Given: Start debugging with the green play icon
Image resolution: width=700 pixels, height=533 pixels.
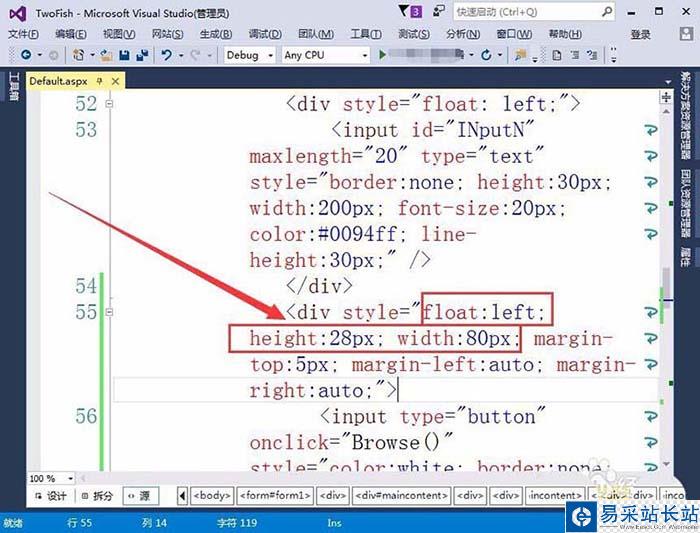Looking at the screenshot, I should [382, 55].
